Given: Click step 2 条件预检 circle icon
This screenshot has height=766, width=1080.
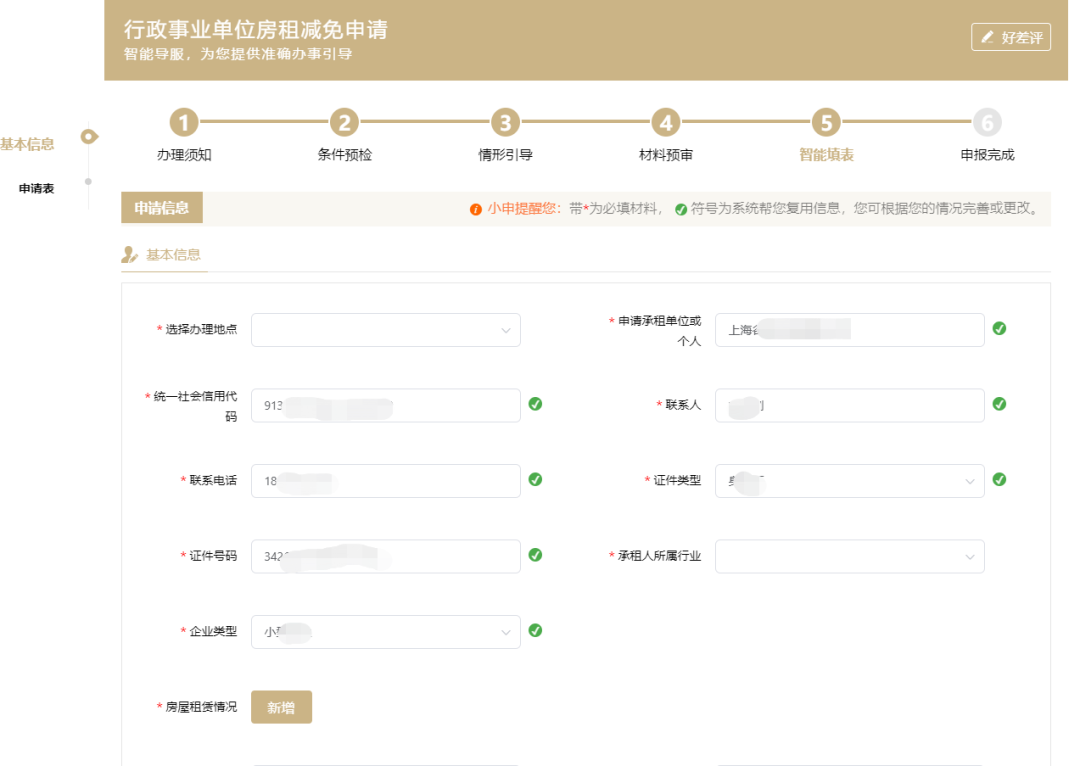Looking at the screenshot, I should coord(344,123).
